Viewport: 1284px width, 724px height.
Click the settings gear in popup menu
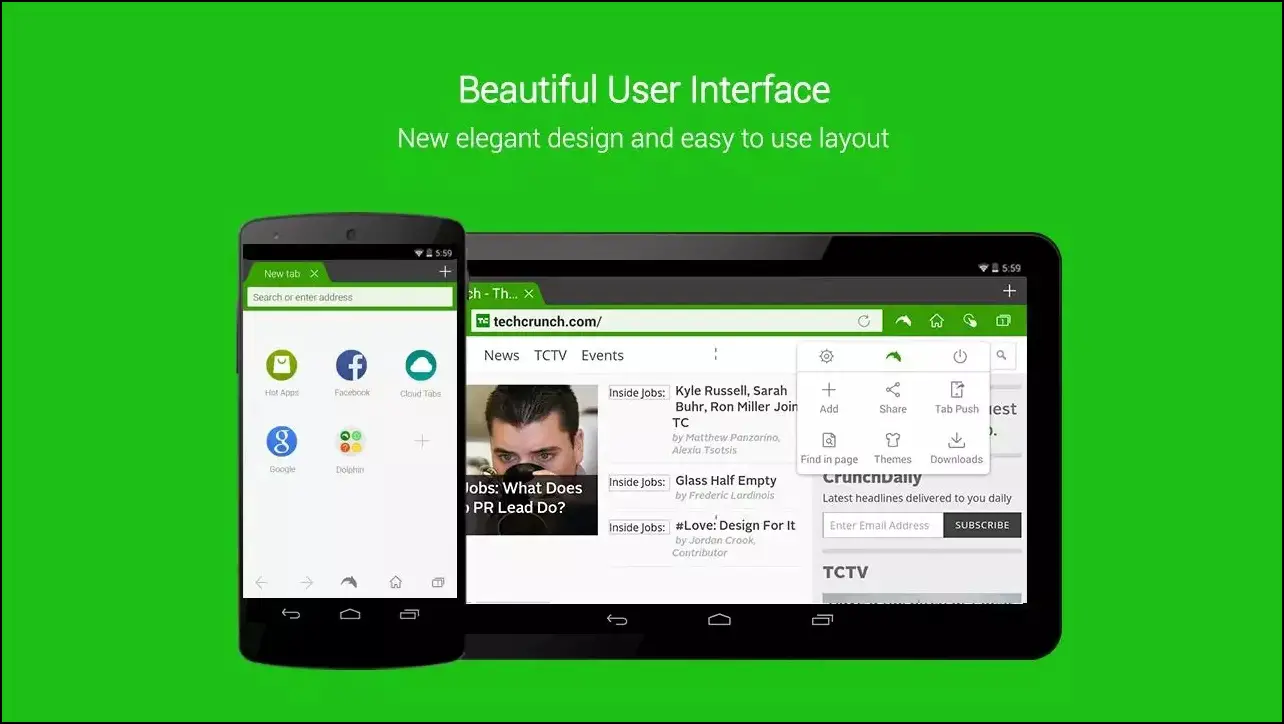(x=826, y=356)
